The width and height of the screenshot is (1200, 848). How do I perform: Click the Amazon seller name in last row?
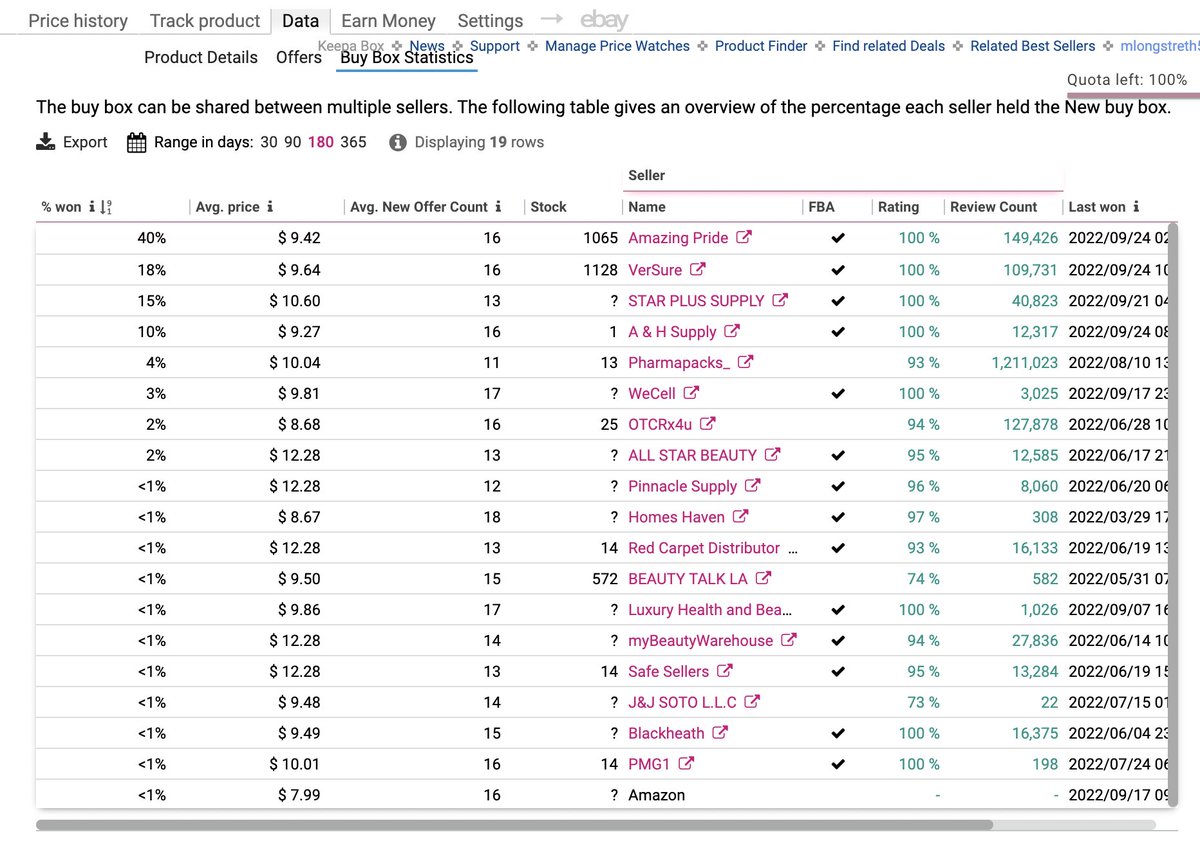coord(656,795)
